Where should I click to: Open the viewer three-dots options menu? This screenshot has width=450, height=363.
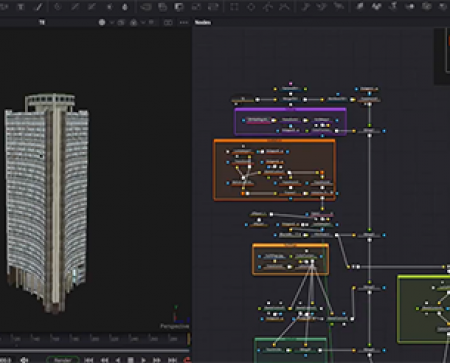click(184, 22)
